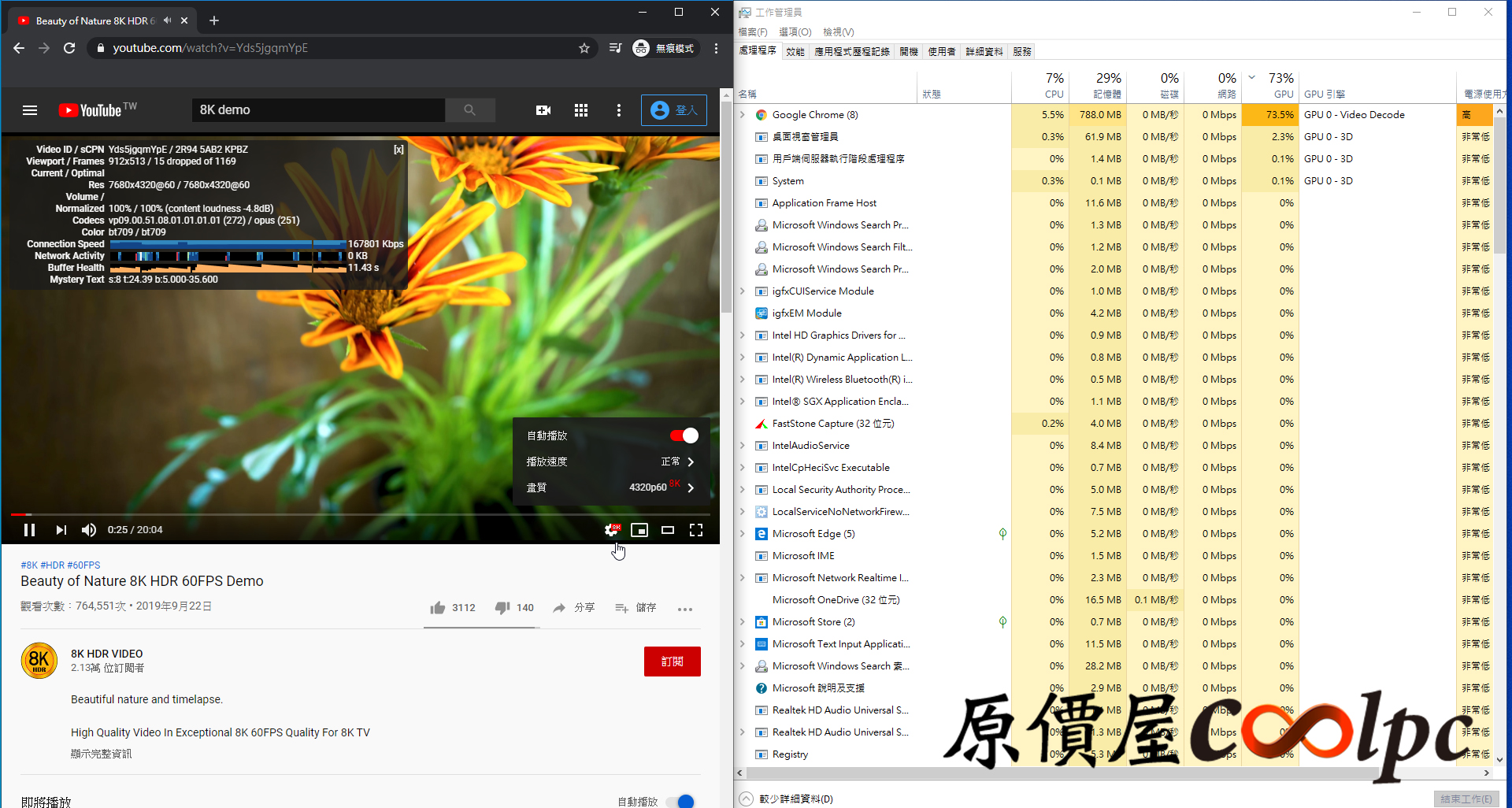Open Chrome three-dot menu
1512x808 pixels.
click(x=716, y=48)
